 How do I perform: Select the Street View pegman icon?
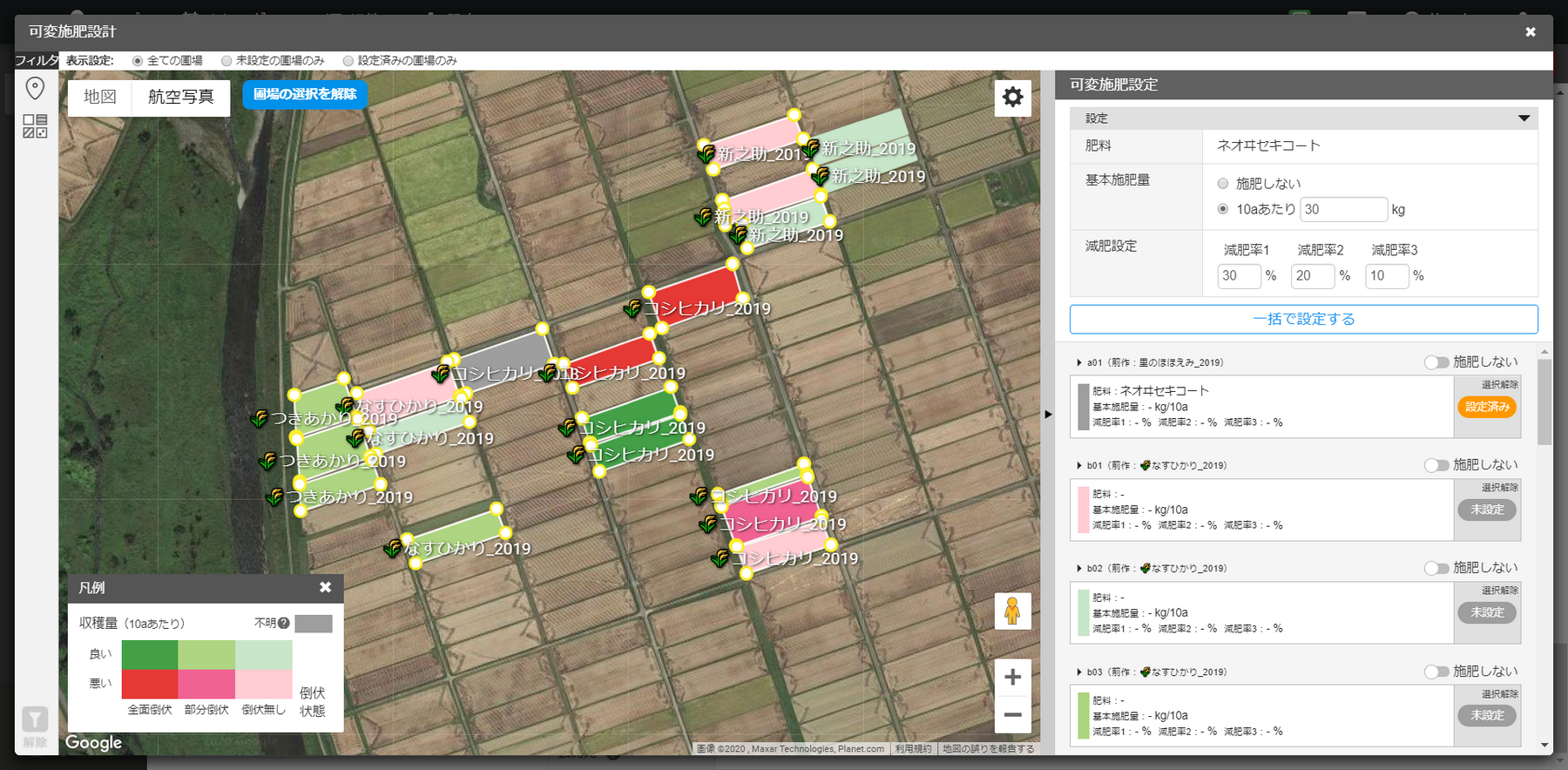(1012, 611)
